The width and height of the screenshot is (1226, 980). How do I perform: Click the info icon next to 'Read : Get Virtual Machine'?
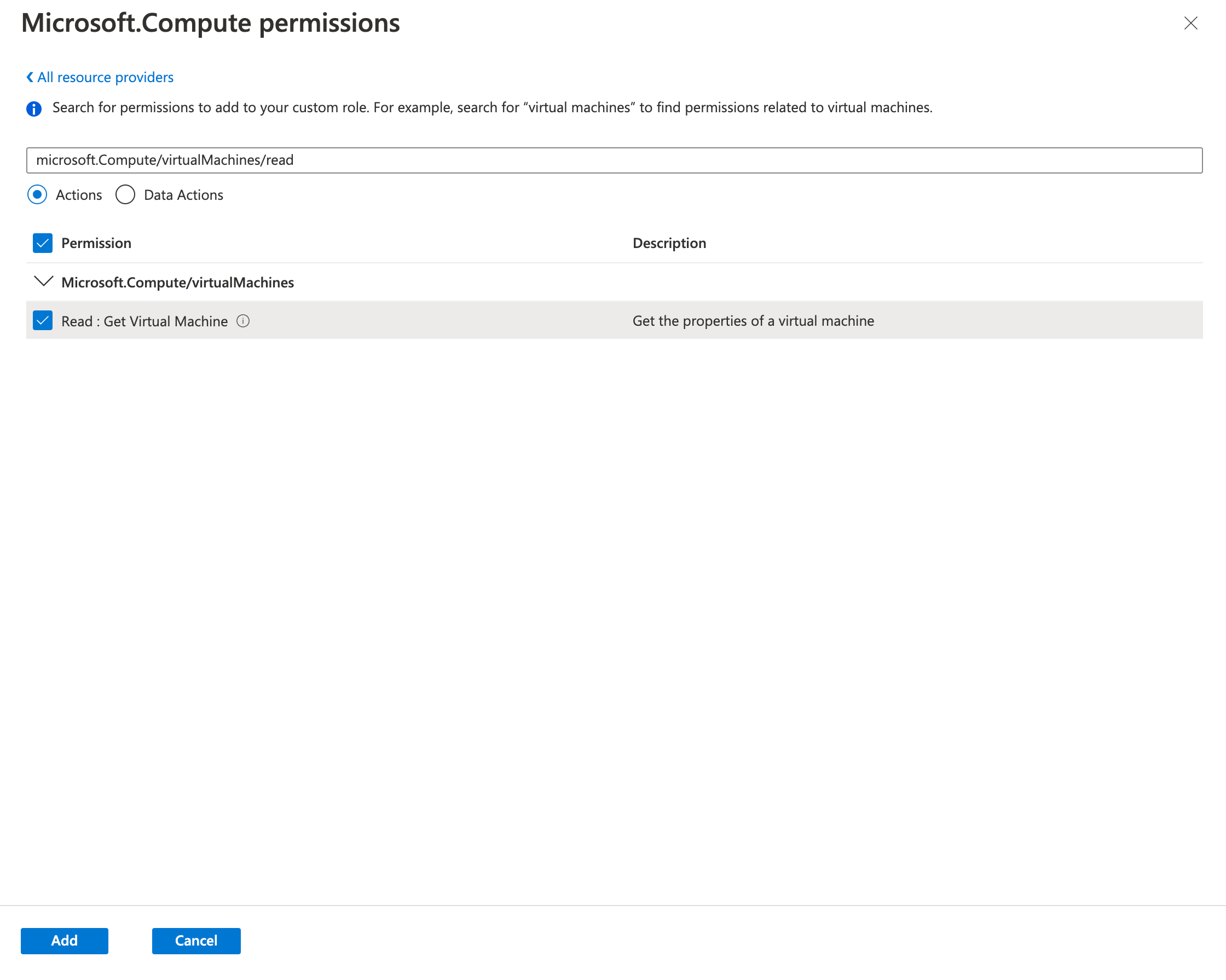point(243,320)
